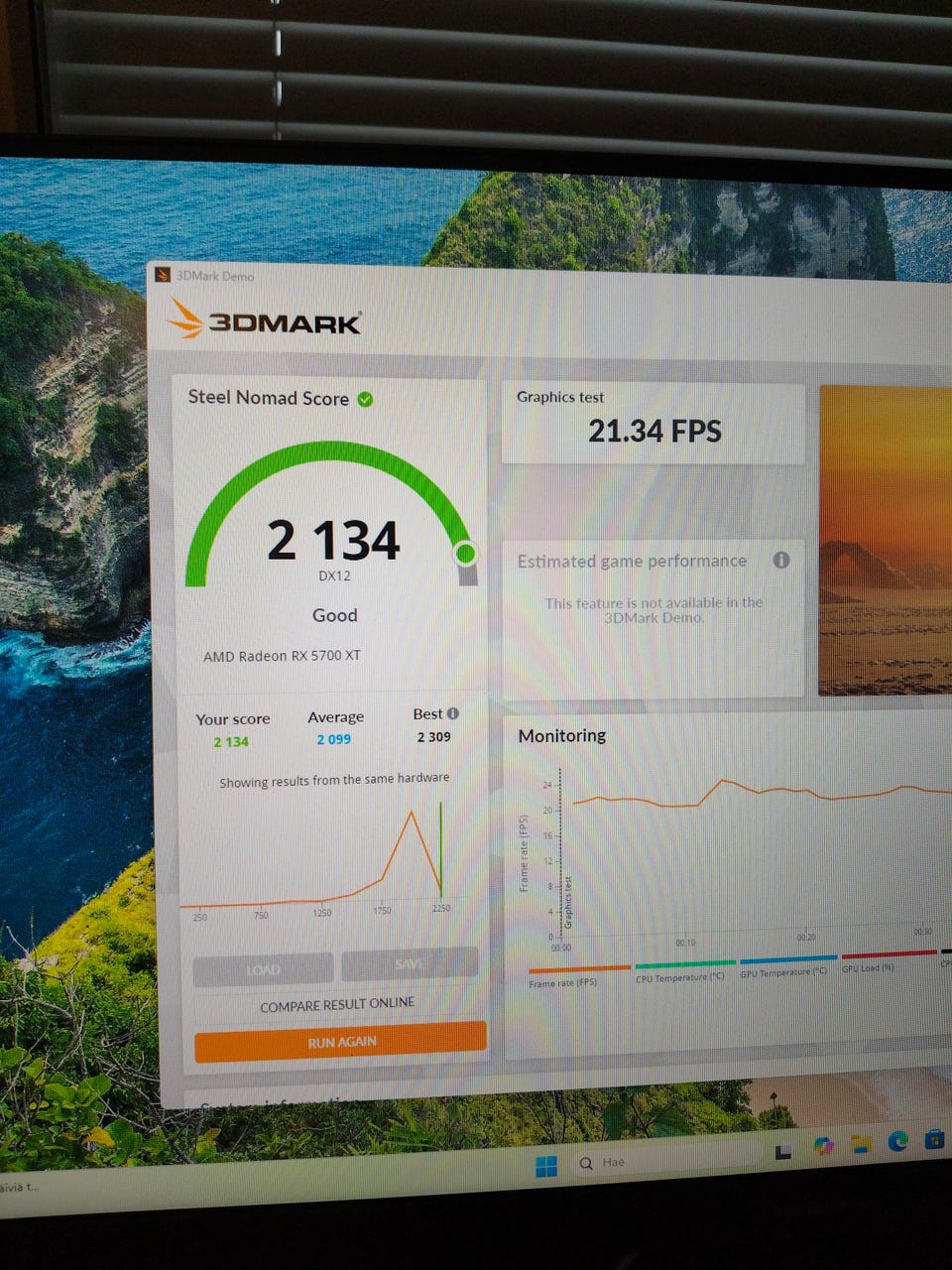Click COMPARE RESULT ONLINE

coord(337,1004)
